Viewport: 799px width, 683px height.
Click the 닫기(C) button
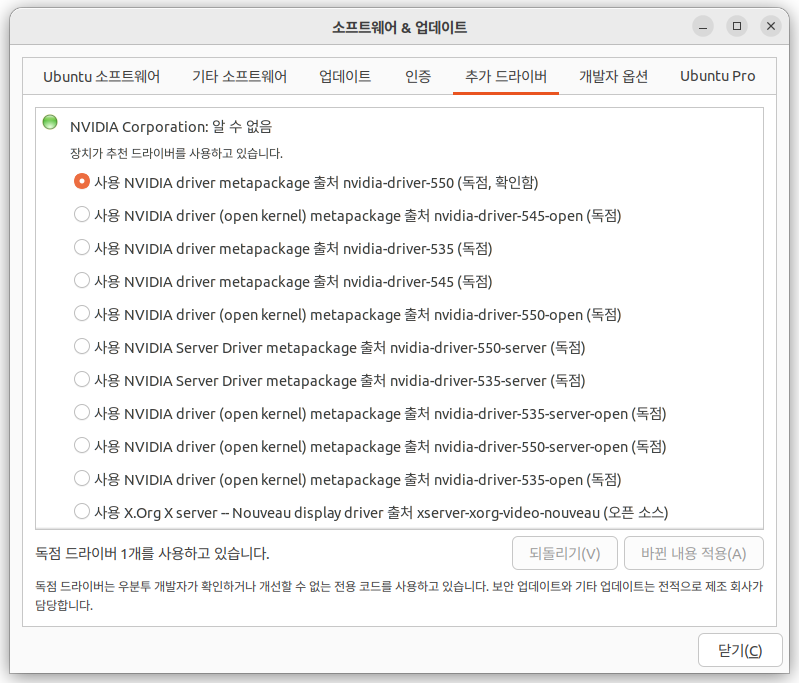(740, 650)
